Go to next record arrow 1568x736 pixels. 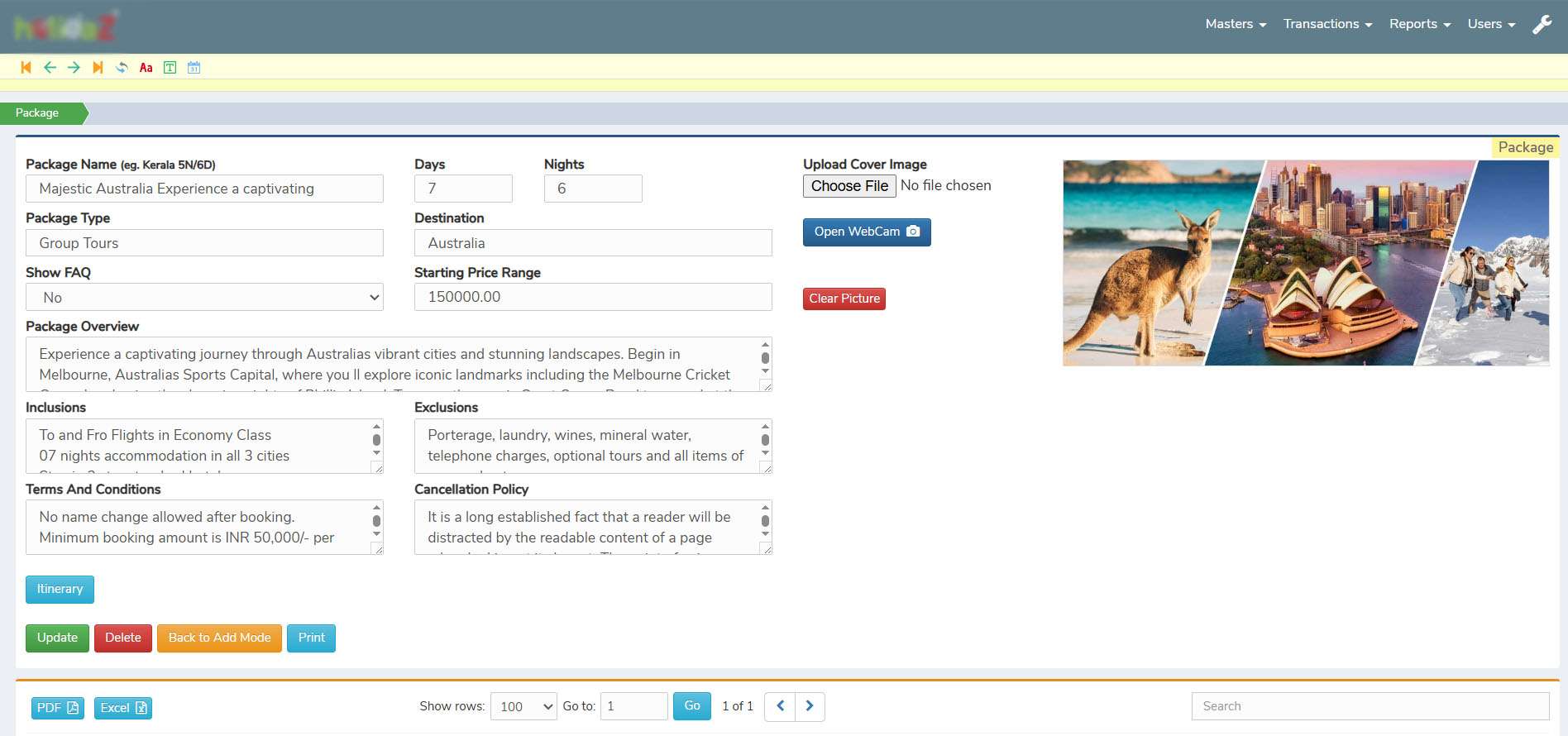74,68
